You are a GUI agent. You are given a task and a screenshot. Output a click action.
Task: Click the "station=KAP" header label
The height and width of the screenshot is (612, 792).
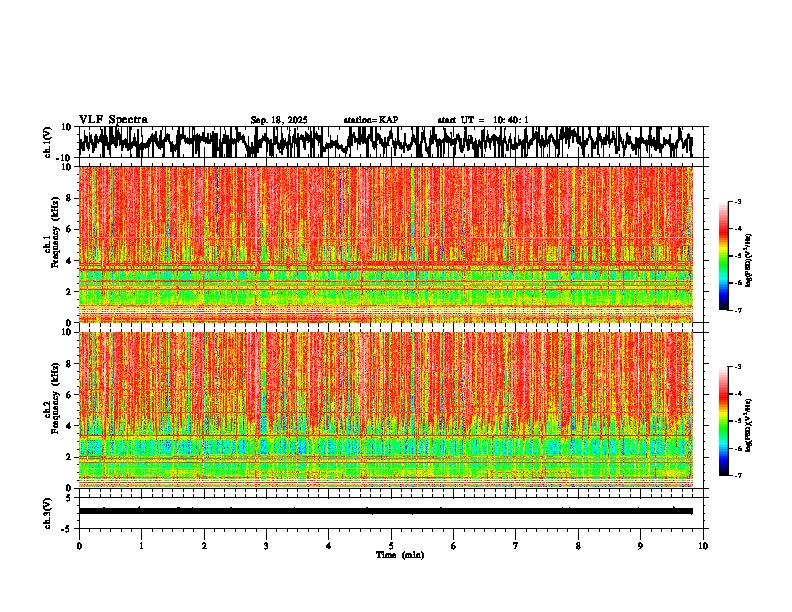point(371,120)
